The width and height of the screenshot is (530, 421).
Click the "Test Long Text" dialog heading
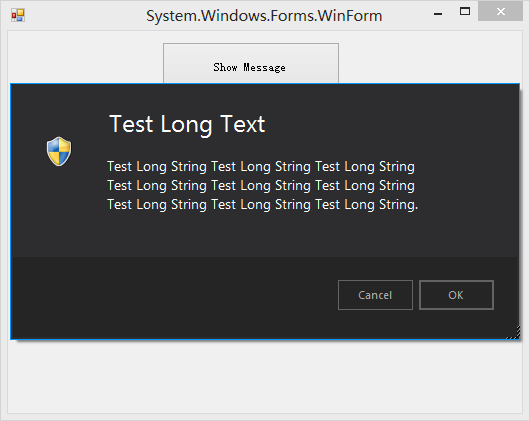coord(187,125)
